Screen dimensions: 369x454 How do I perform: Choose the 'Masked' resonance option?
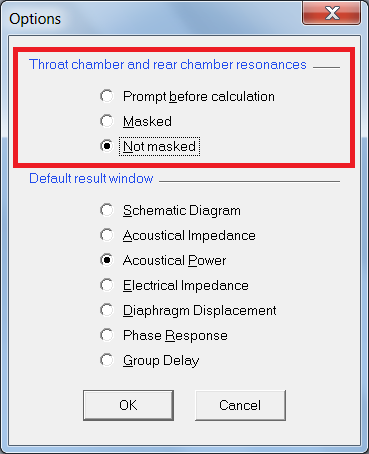107,121
